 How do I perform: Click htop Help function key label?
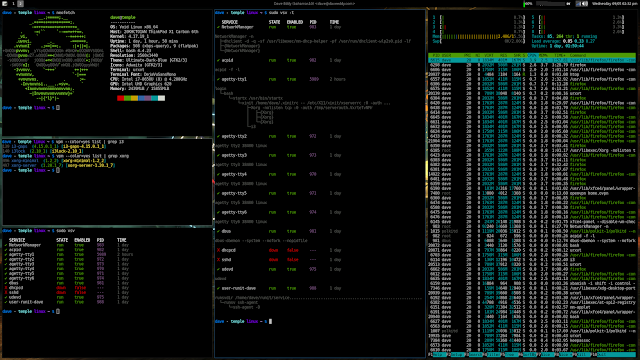coord(440,355)
